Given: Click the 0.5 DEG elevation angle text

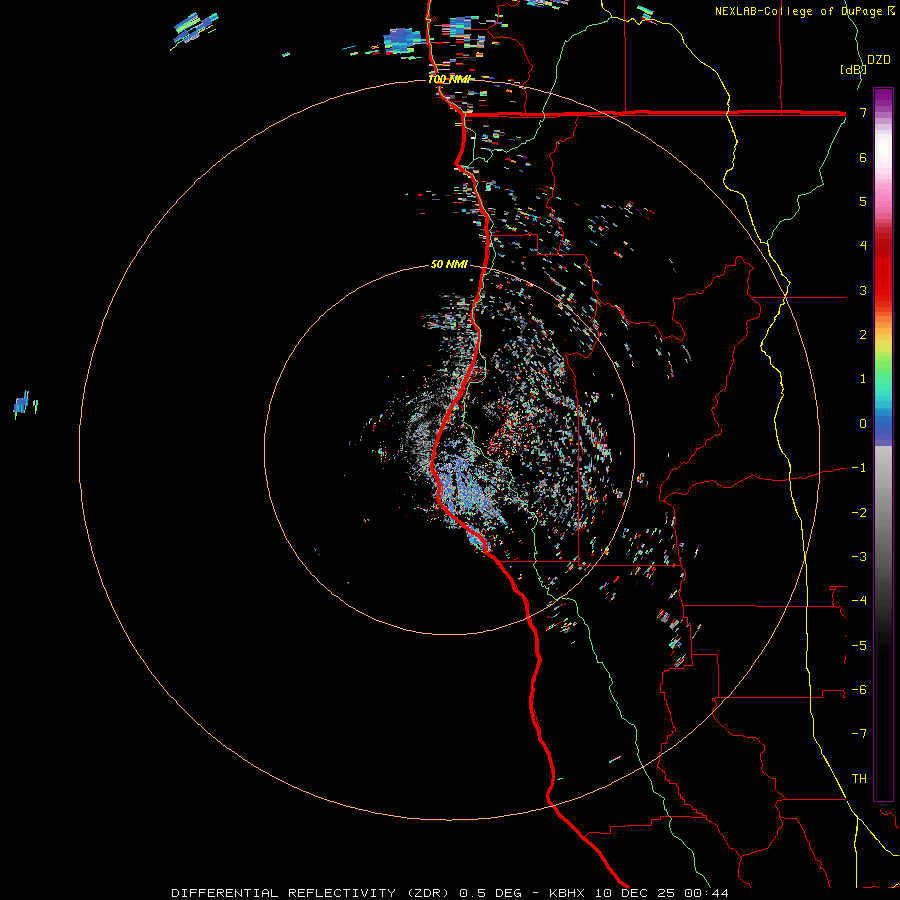Looking at the screenshot, I should 490,893.
